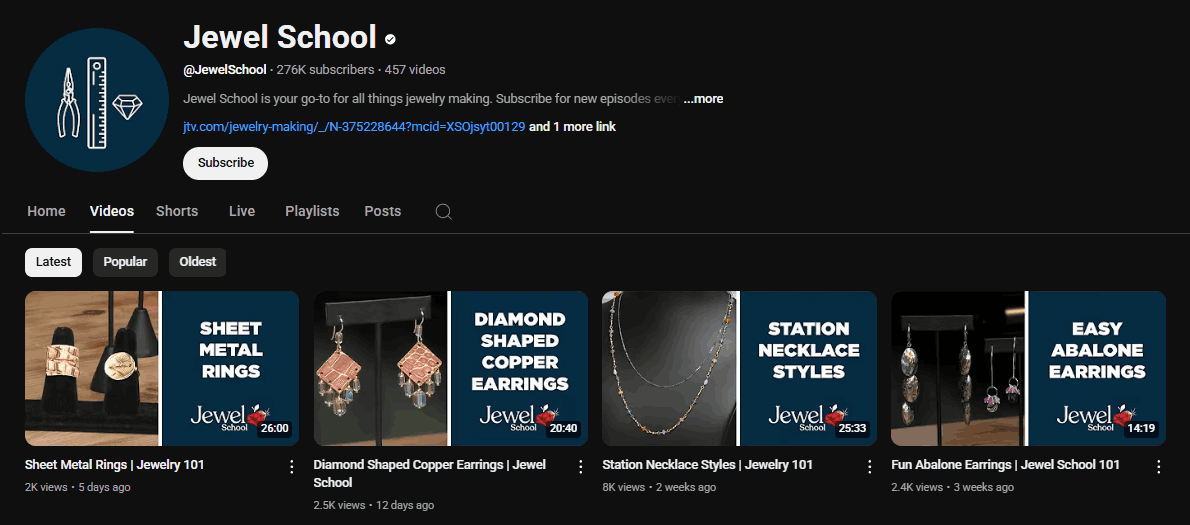Click the verified checkmark beside Jewel School

point(390,39)
